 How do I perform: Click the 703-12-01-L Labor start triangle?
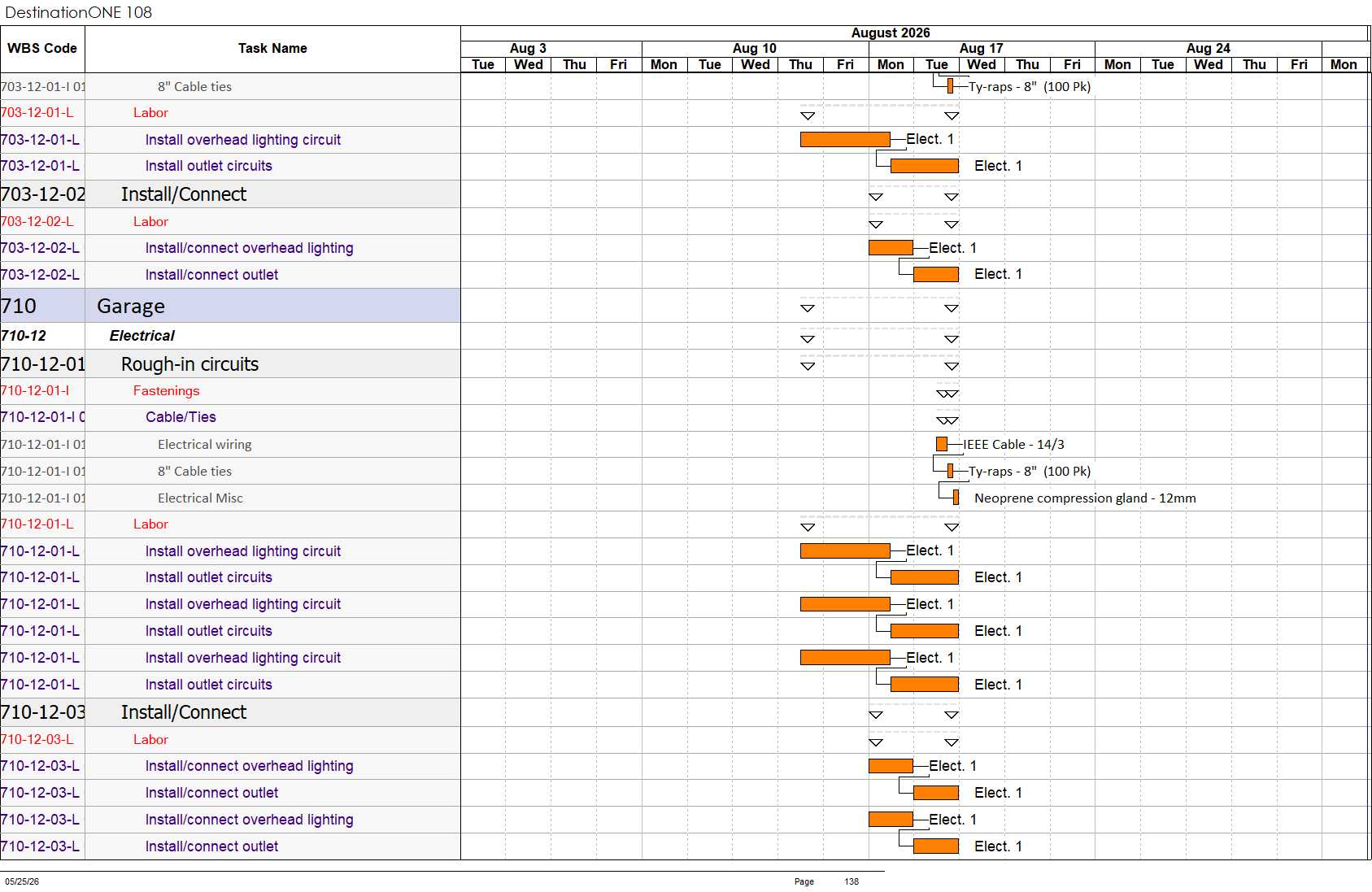tap(808, 116)
